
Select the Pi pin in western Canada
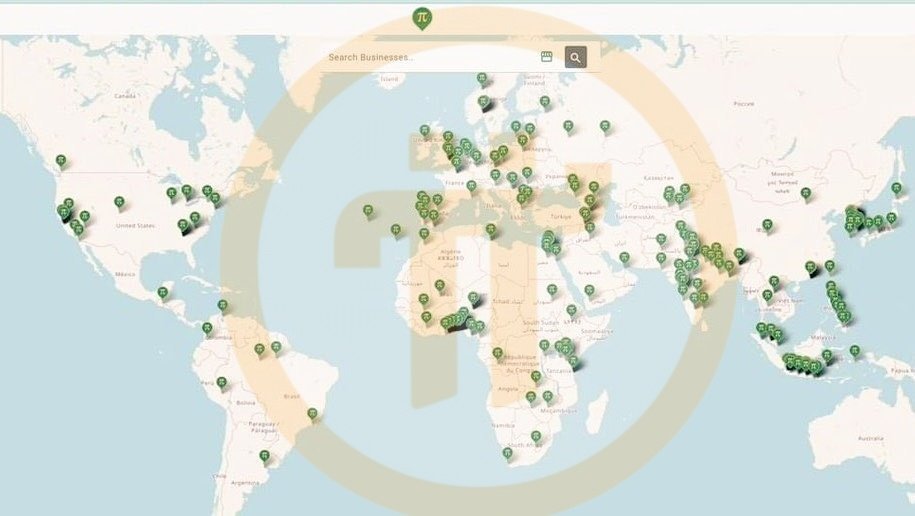pos(61,161)
